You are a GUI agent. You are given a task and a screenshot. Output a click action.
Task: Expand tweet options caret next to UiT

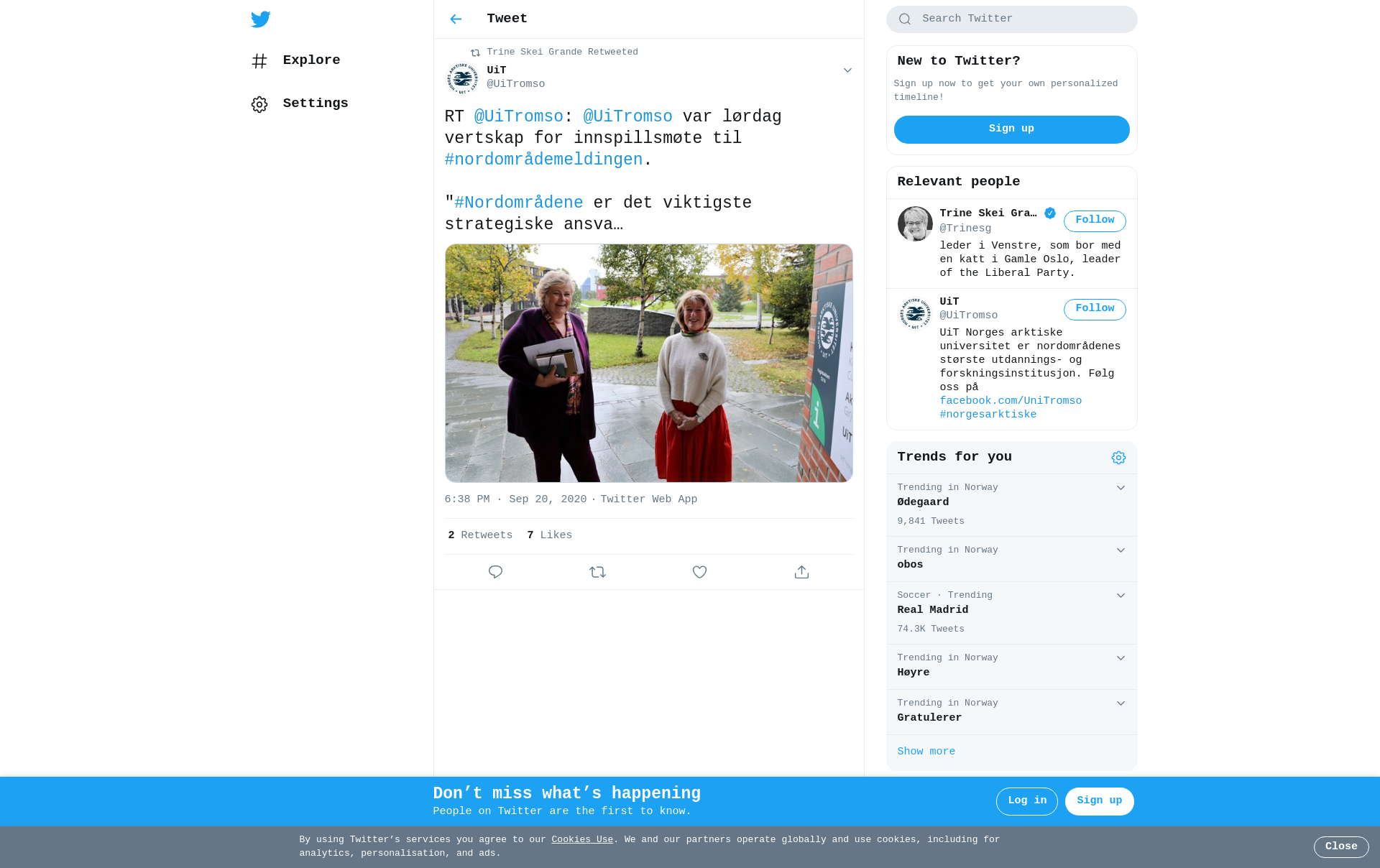coord(847,70)
